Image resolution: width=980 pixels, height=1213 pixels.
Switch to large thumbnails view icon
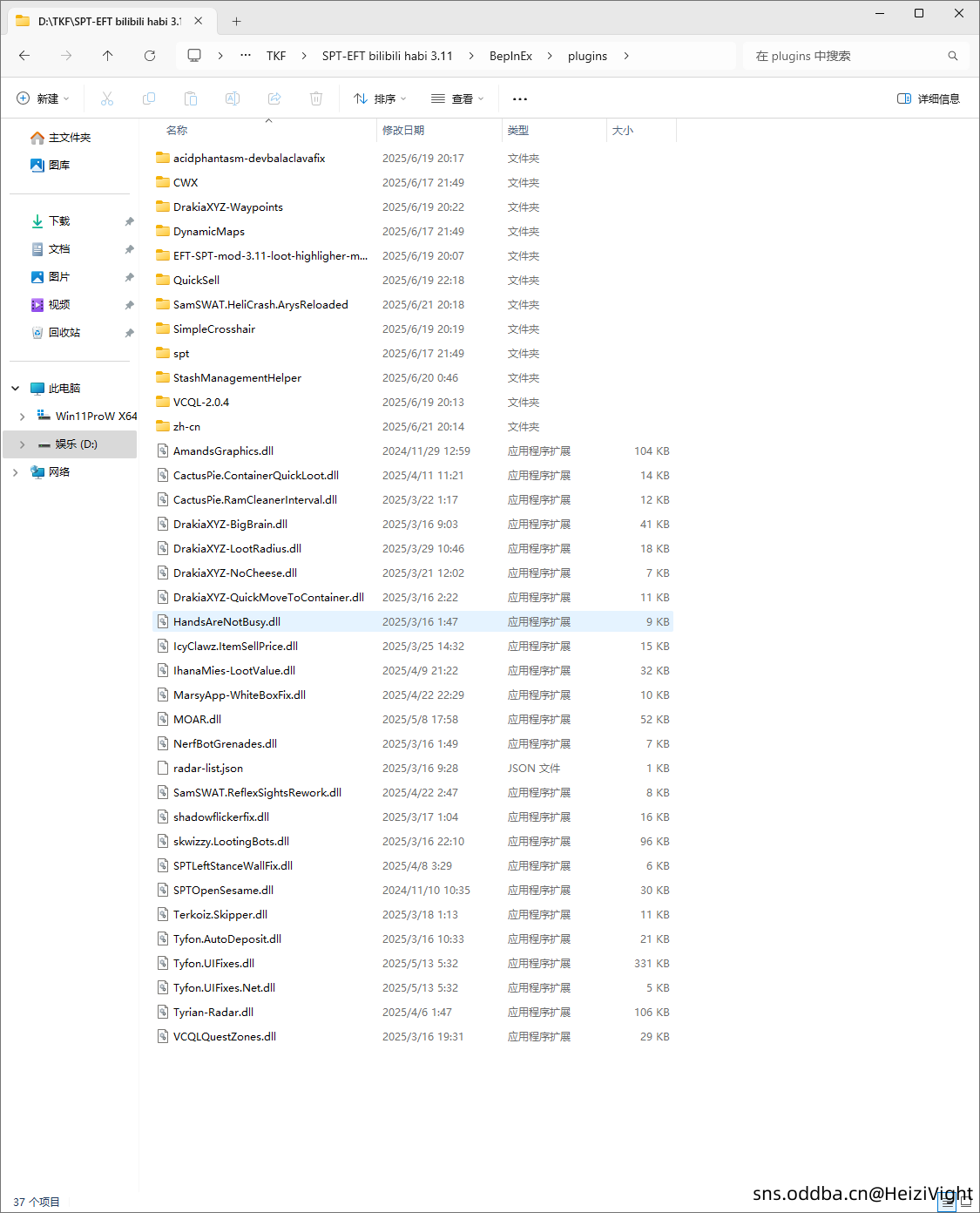click(x=966, y=1202)
